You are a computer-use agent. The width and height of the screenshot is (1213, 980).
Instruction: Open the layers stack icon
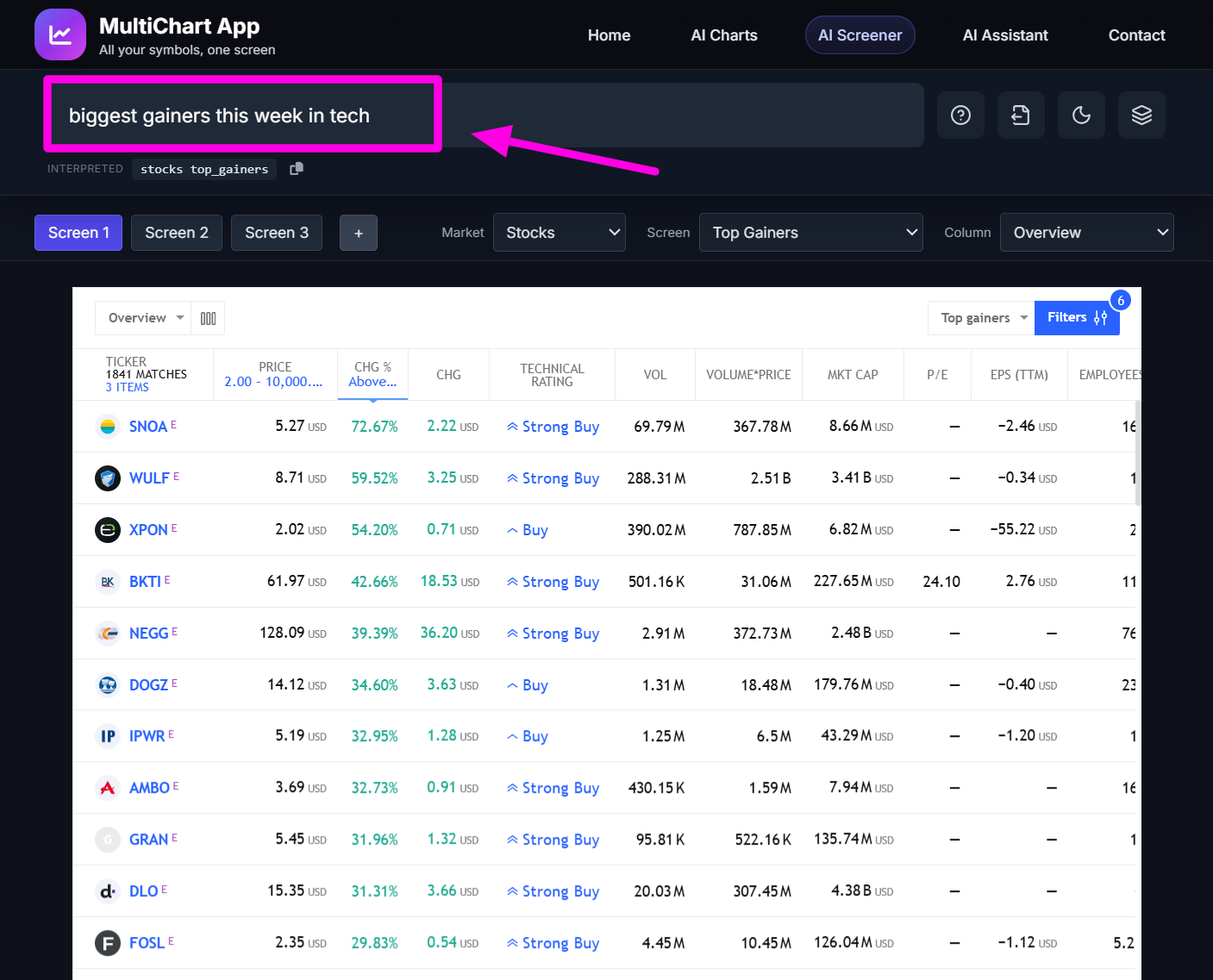[1141, 115]
